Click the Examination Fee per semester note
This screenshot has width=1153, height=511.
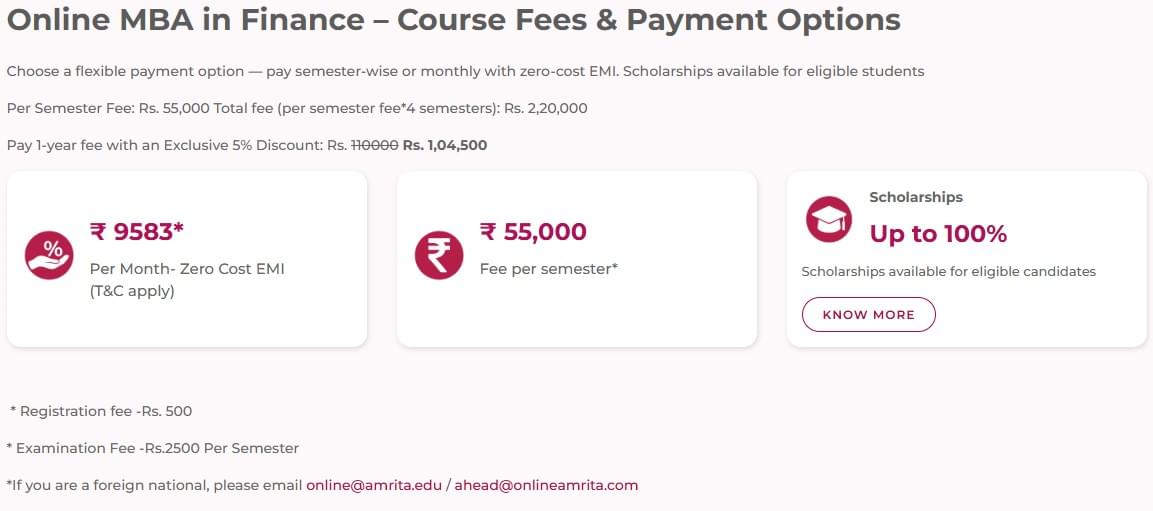pyautogui.click(x=152, y=448)
